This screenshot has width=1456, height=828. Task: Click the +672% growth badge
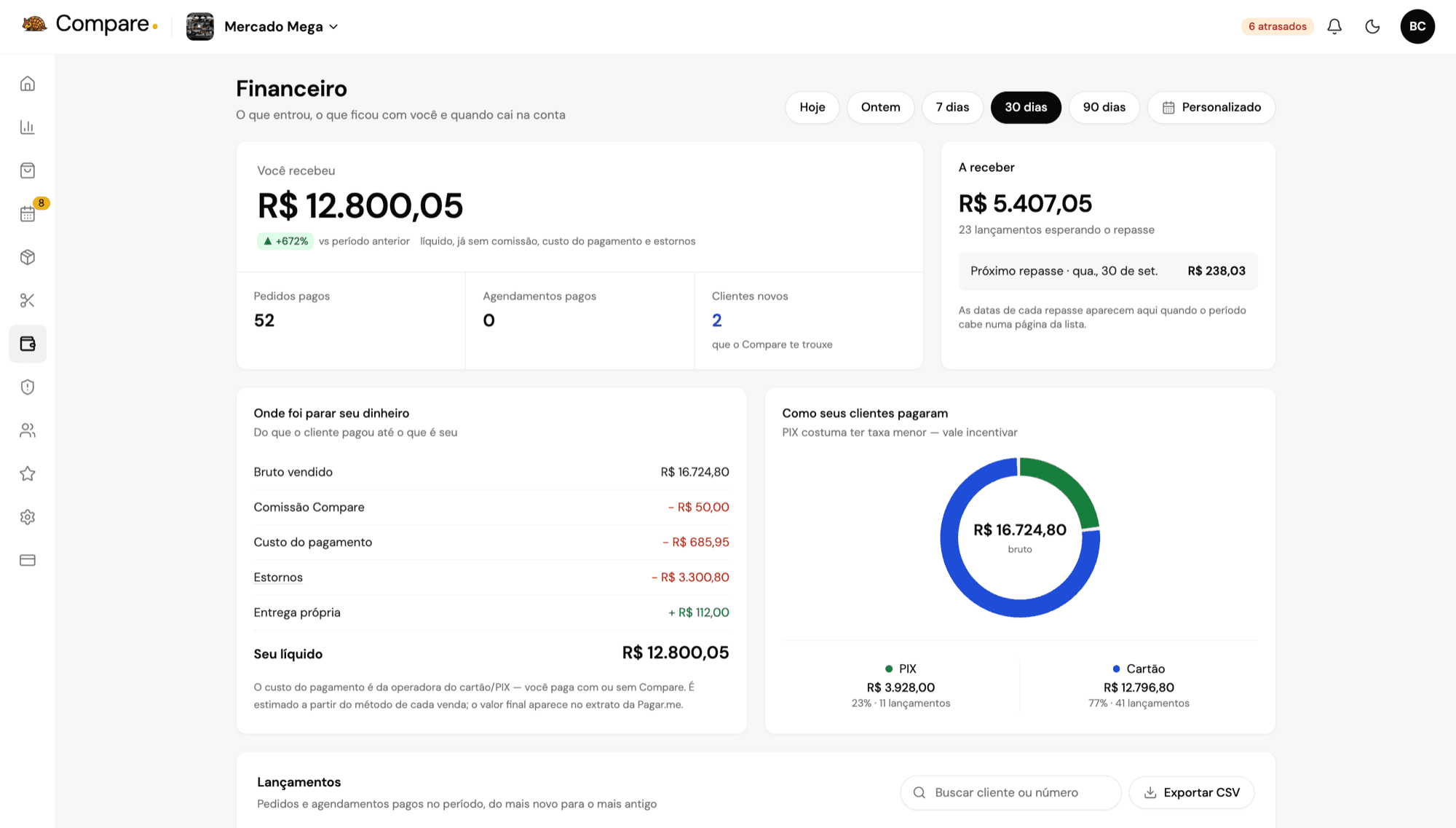285,241
